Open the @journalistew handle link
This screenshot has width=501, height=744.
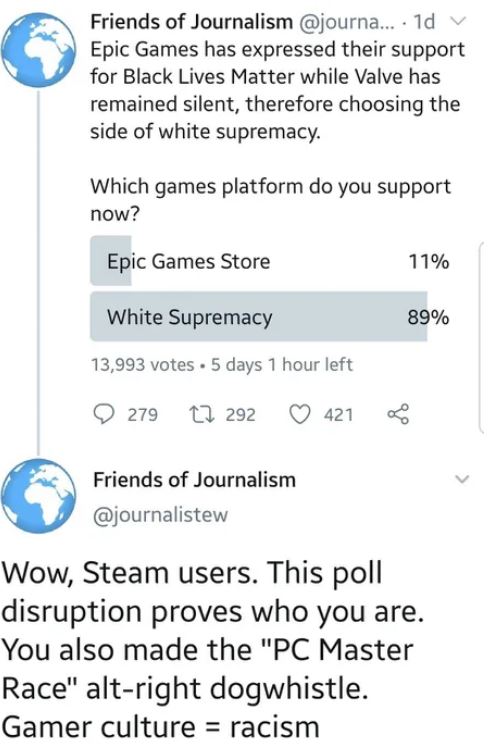coord(160,515)
